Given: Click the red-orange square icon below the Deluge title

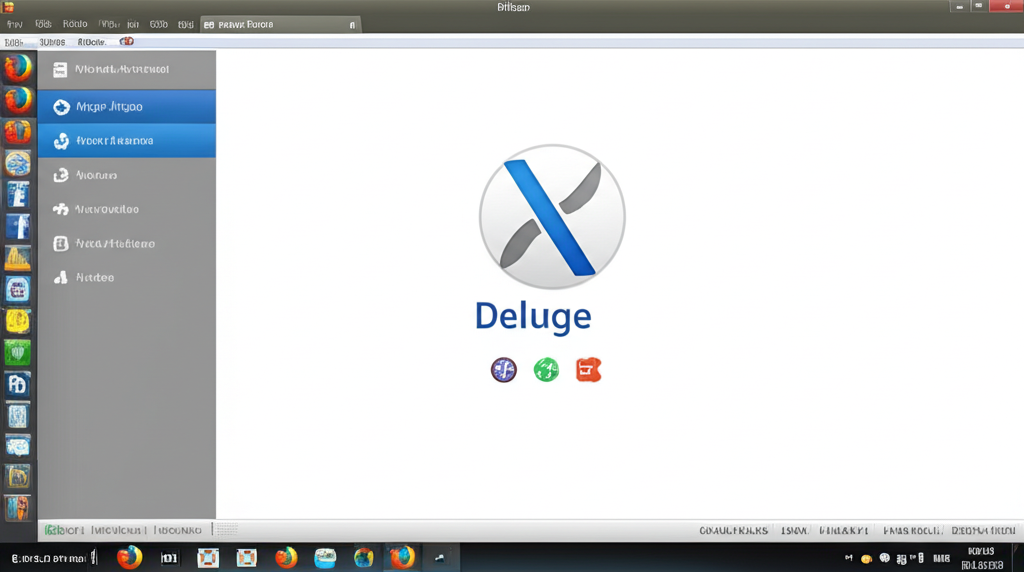Looking at the screenshot, I should pos(588,371).
